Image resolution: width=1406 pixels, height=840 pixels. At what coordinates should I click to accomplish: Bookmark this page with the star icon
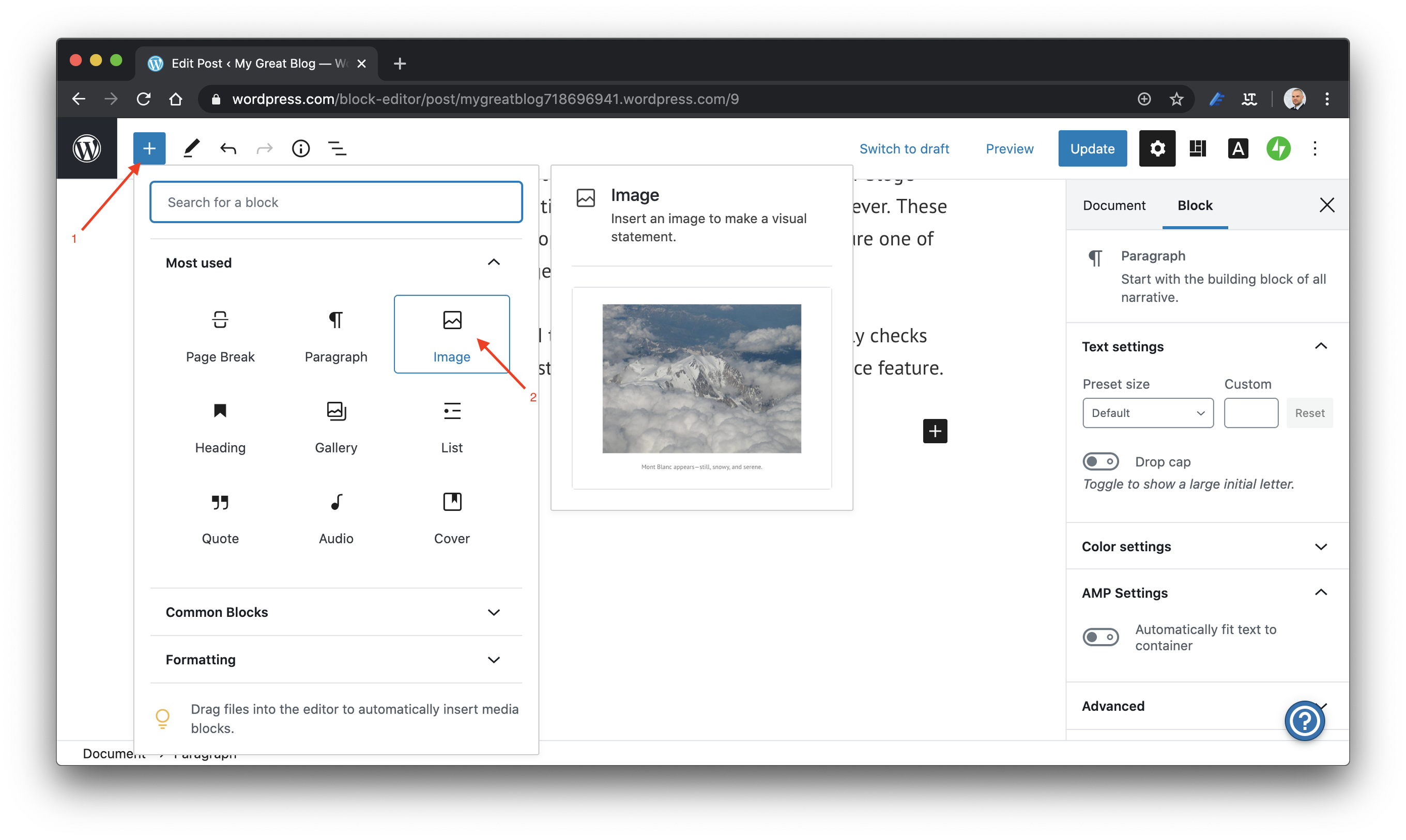[x=1176, y=99]
